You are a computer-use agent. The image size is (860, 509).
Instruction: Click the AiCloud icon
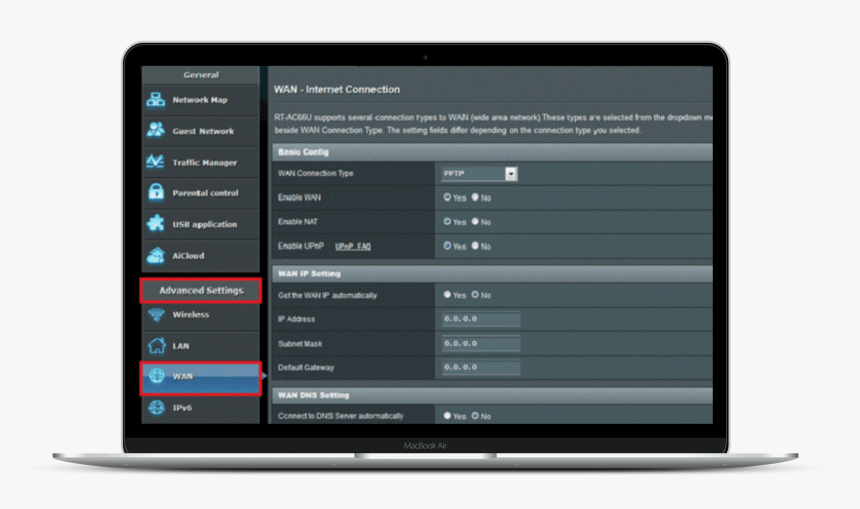tap(156, 255)
